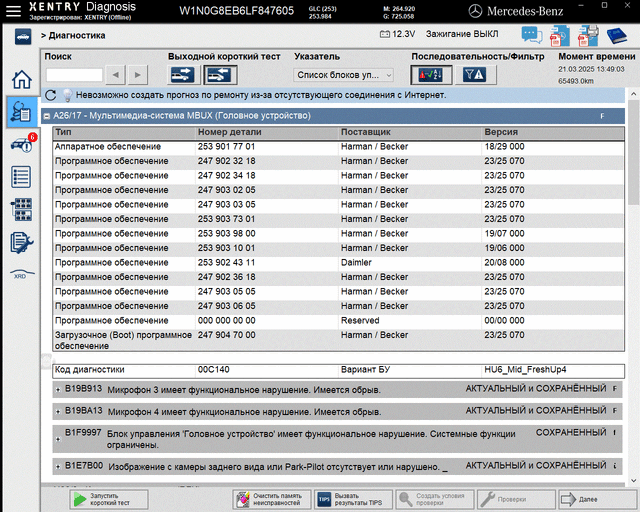Click the Версия column header
The width and height of the screenshot is (640, 512).
click(553, 132)
